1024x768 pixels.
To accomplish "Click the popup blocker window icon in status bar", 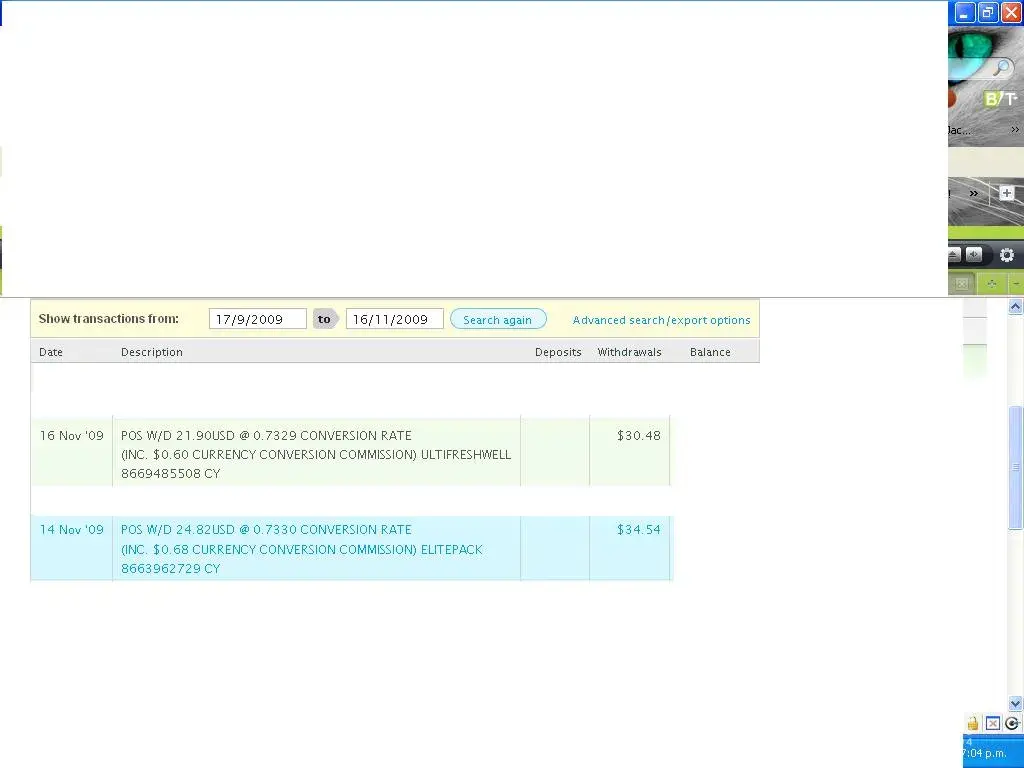I will pyautogui.click(x=993, y=723).
